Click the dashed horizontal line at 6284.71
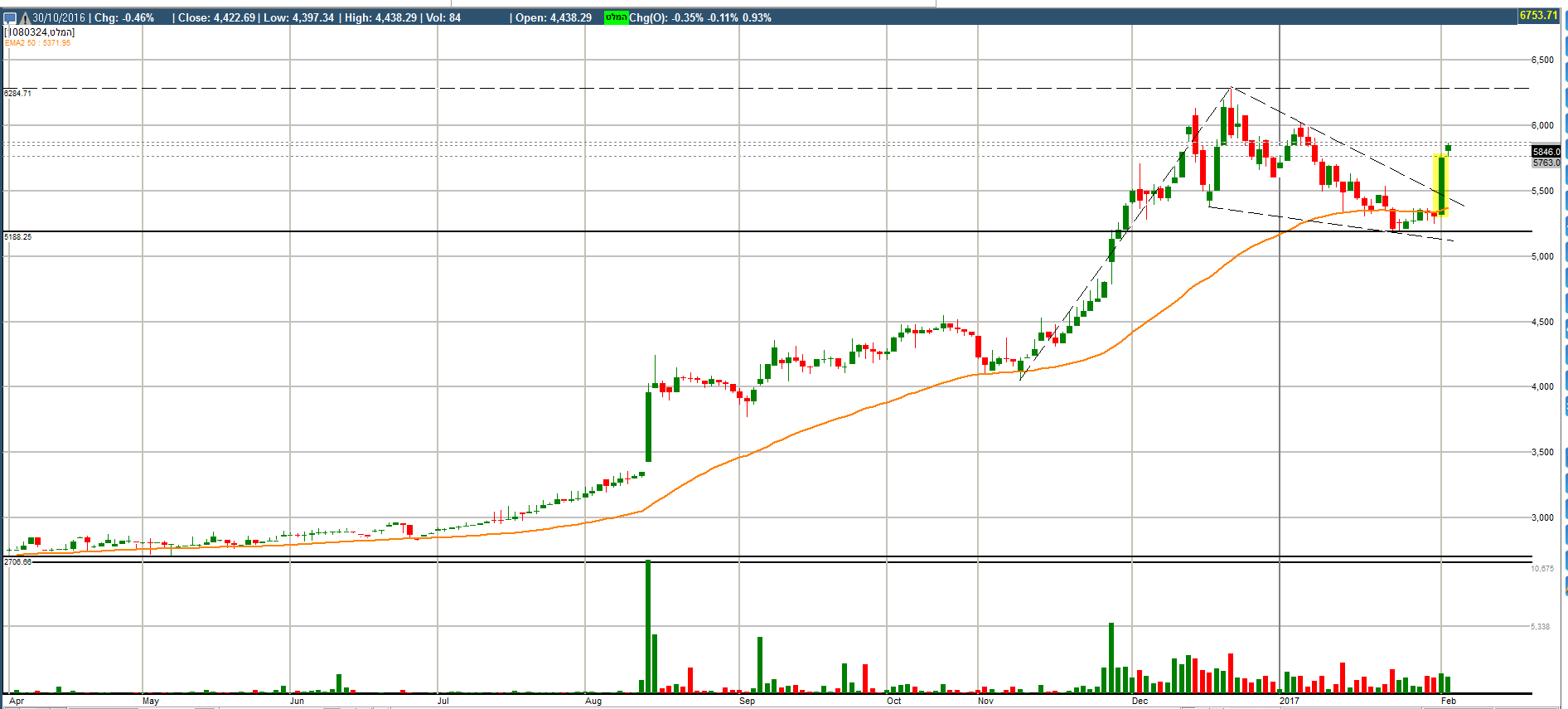 pyautogui.click(x=767, y=88)
